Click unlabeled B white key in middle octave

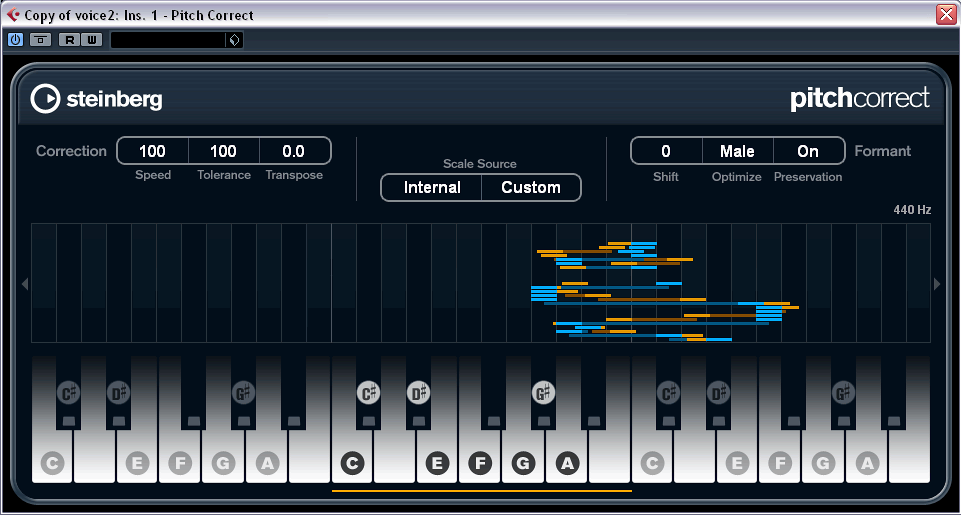pos(609,457)
